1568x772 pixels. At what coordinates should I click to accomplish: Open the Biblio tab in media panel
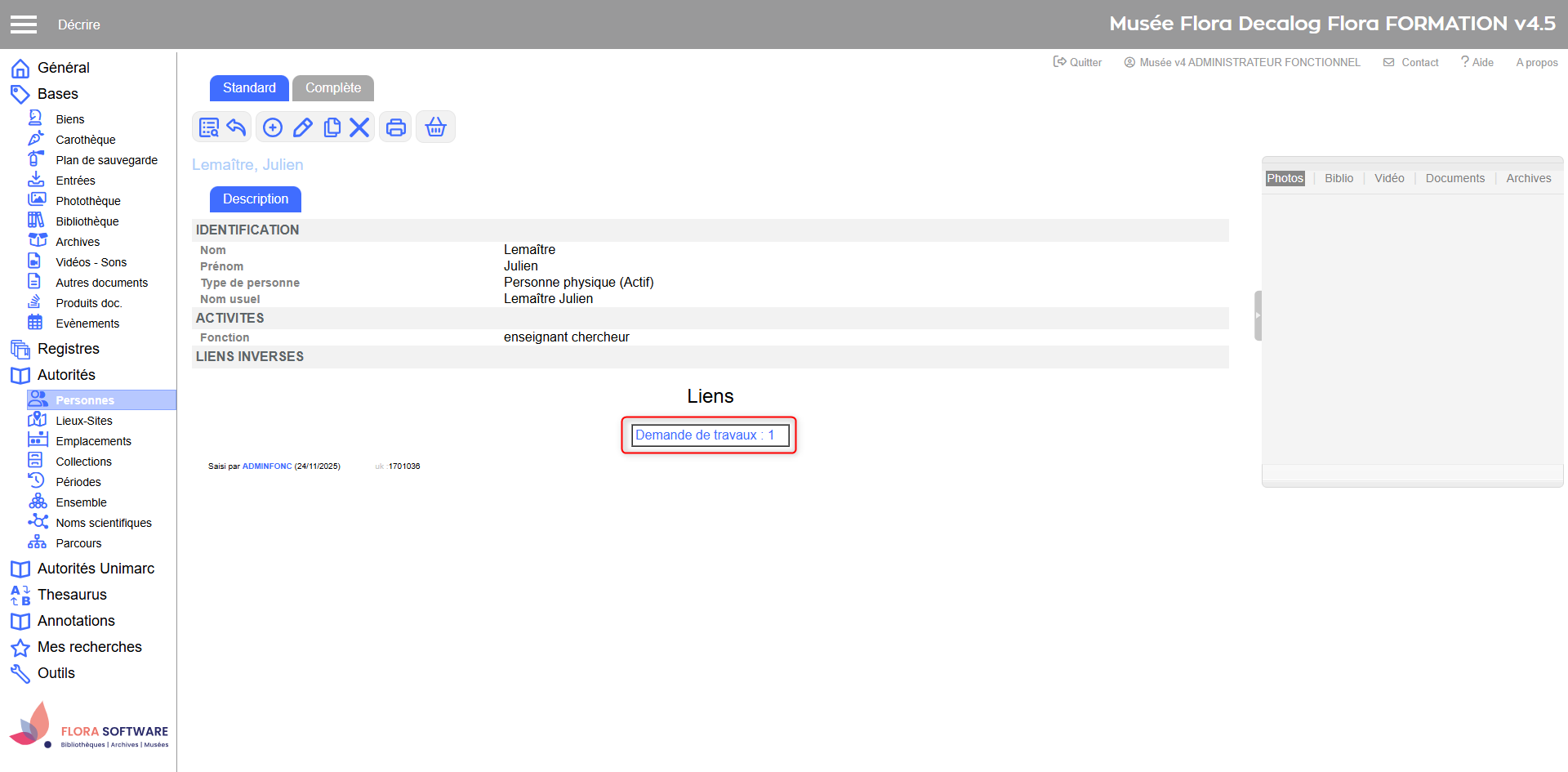[x=1339, y=178]
